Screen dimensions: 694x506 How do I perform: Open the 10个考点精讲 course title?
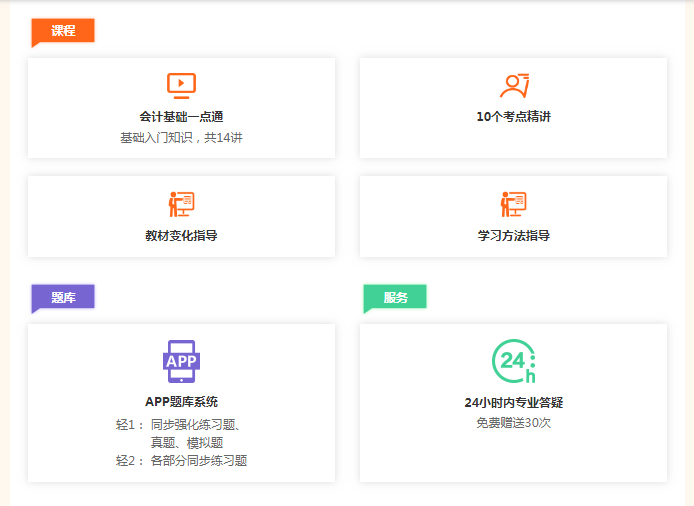pos(513,117)
